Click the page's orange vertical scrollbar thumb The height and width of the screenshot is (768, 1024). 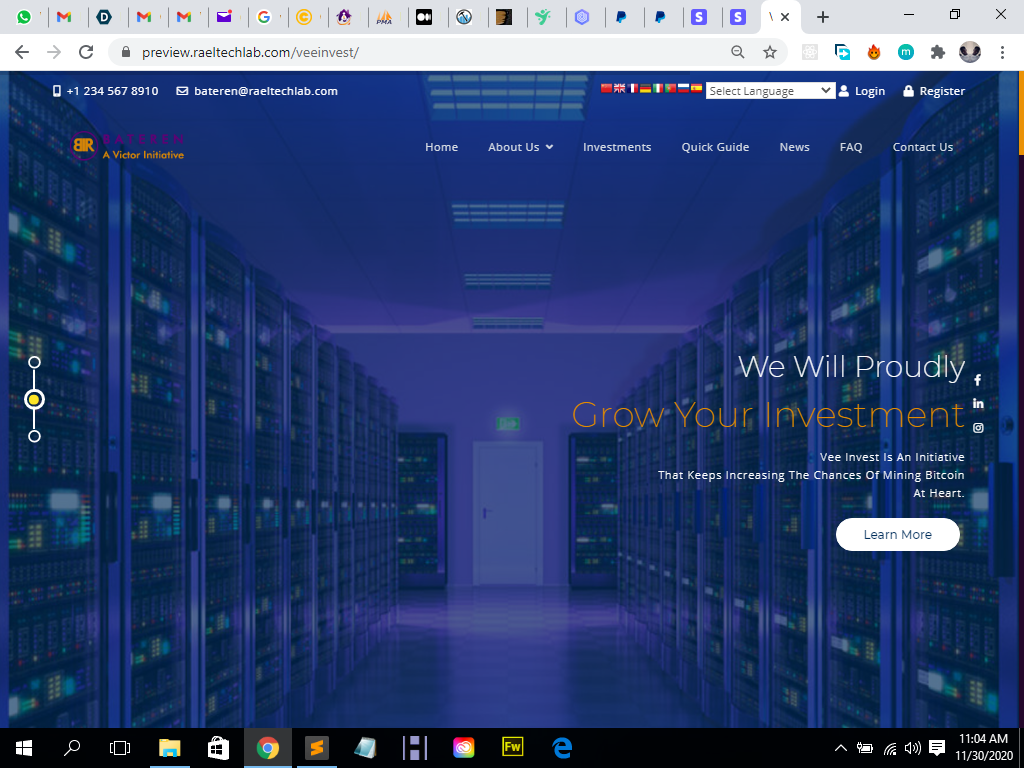1021,114
